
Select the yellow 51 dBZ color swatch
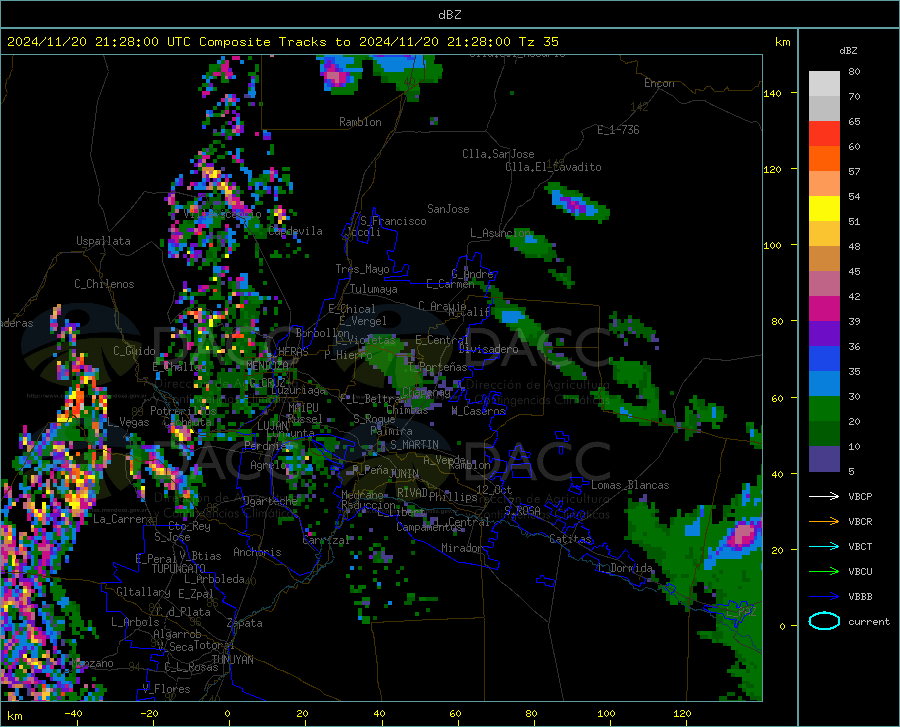pyautogui.click(x=824, y=209)
